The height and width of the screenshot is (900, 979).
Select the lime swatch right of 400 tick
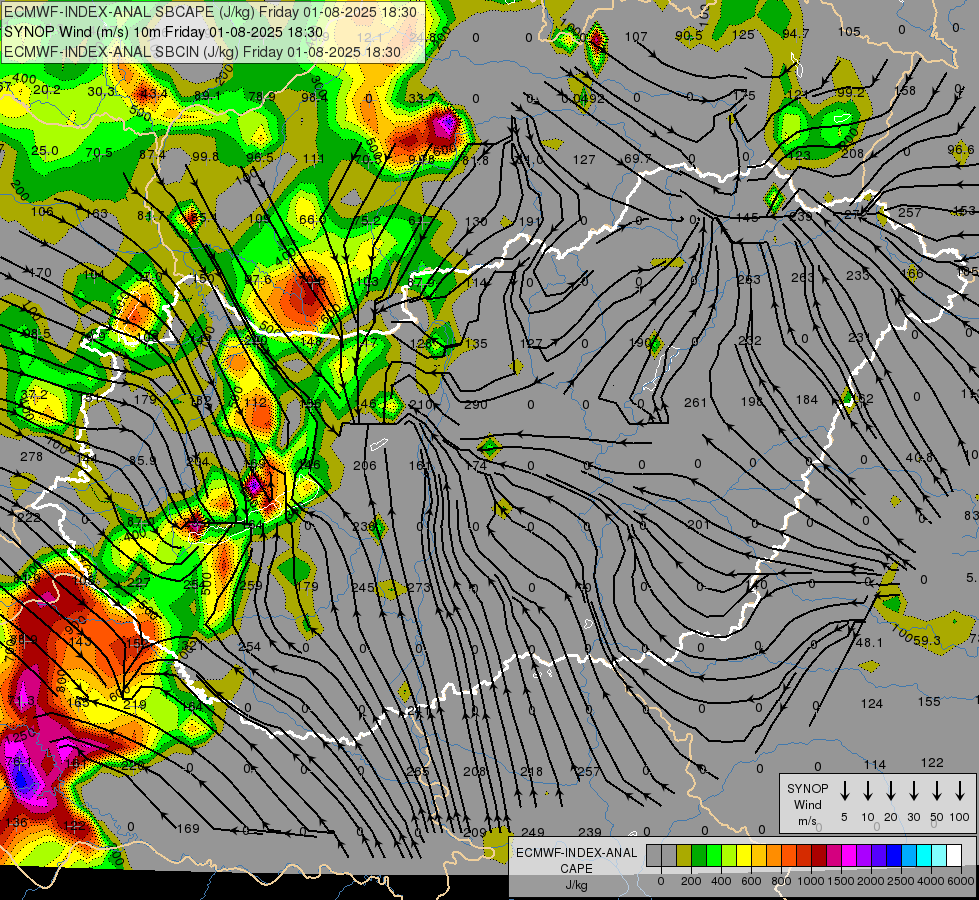[x=729, y=855]
